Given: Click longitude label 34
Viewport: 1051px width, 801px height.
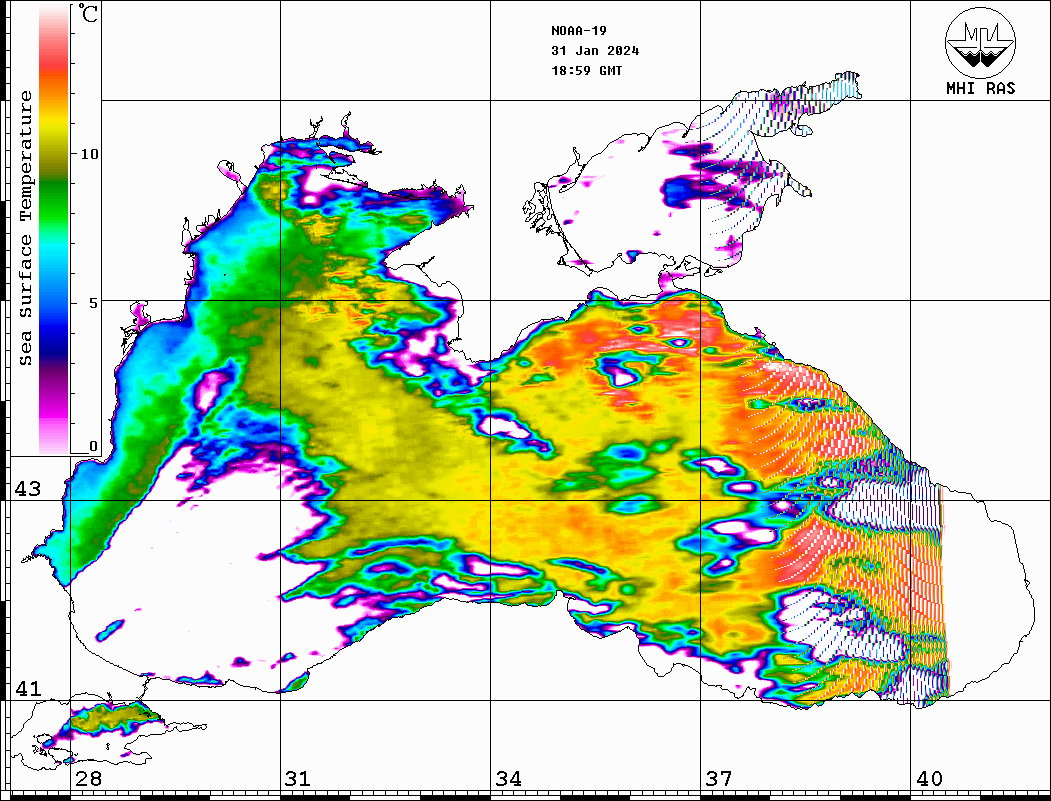Looking at the screenshot, I should click(508, 778).
